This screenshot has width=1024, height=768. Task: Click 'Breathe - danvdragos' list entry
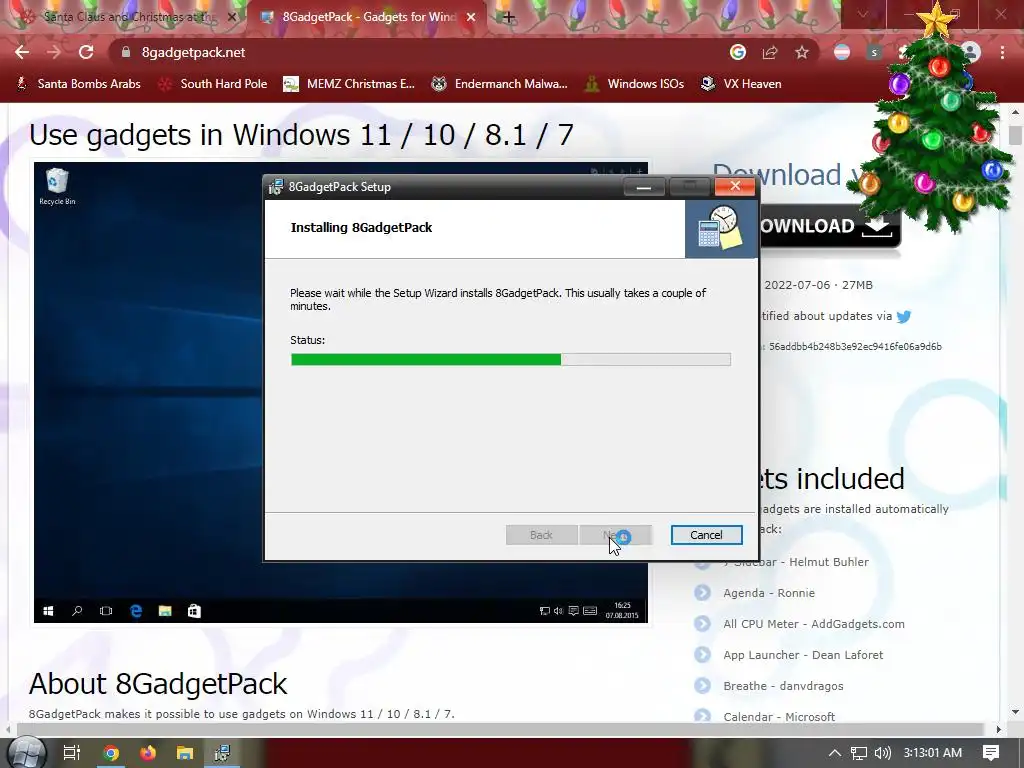coord(783,686)
